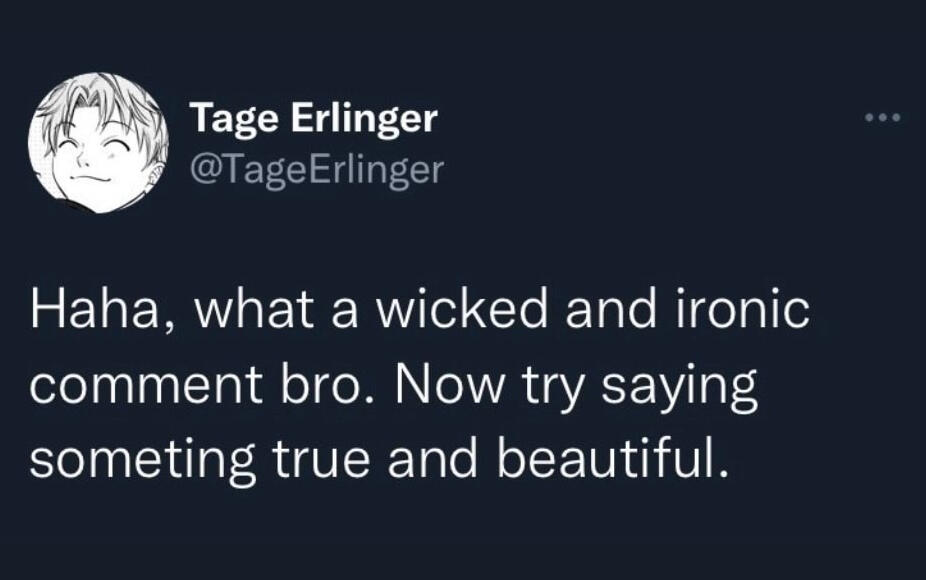Open the Tage Erlinger display name link

[x=314, y=119]
